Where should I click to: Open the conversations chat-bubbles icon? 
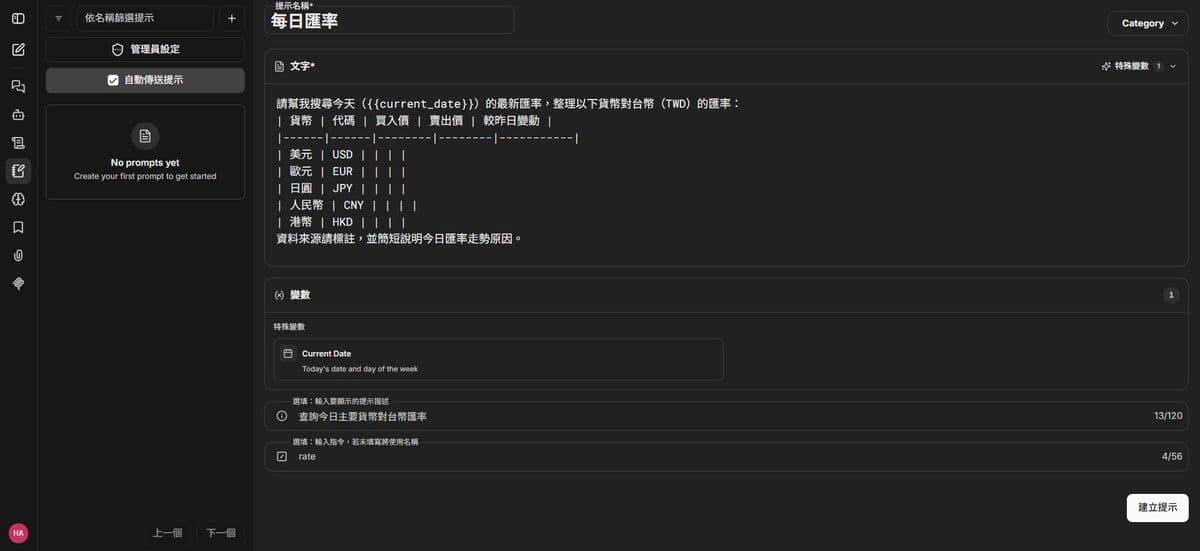click(18, 87)
